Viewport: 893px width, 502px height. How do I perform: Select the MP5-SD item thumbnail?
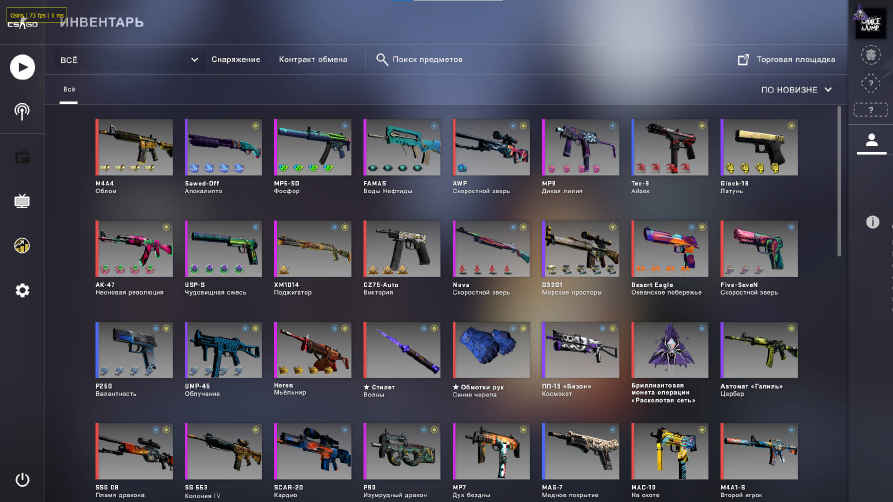click(x=312, y=147)
